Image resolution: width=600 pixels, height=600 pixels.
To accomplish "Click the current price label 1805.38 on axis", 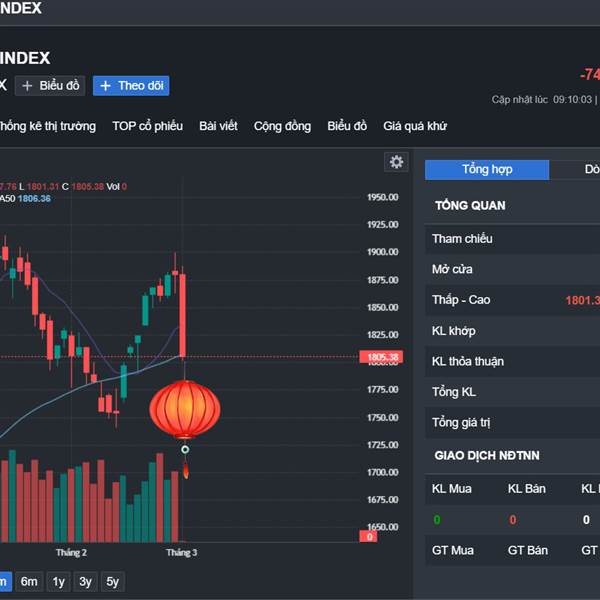I will 381,357.
